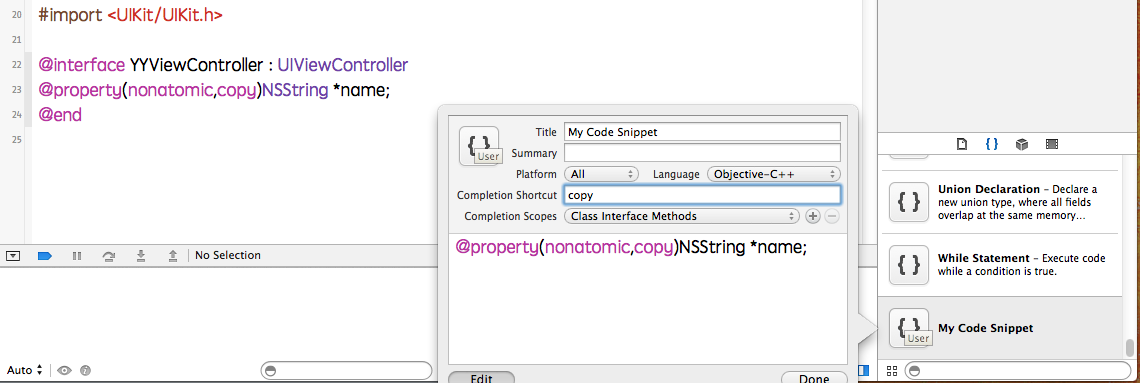This screenshot has width=1140, height=383.
Task: Toggle the blue breakpoints activation button
Action: [x=45, y=255]
